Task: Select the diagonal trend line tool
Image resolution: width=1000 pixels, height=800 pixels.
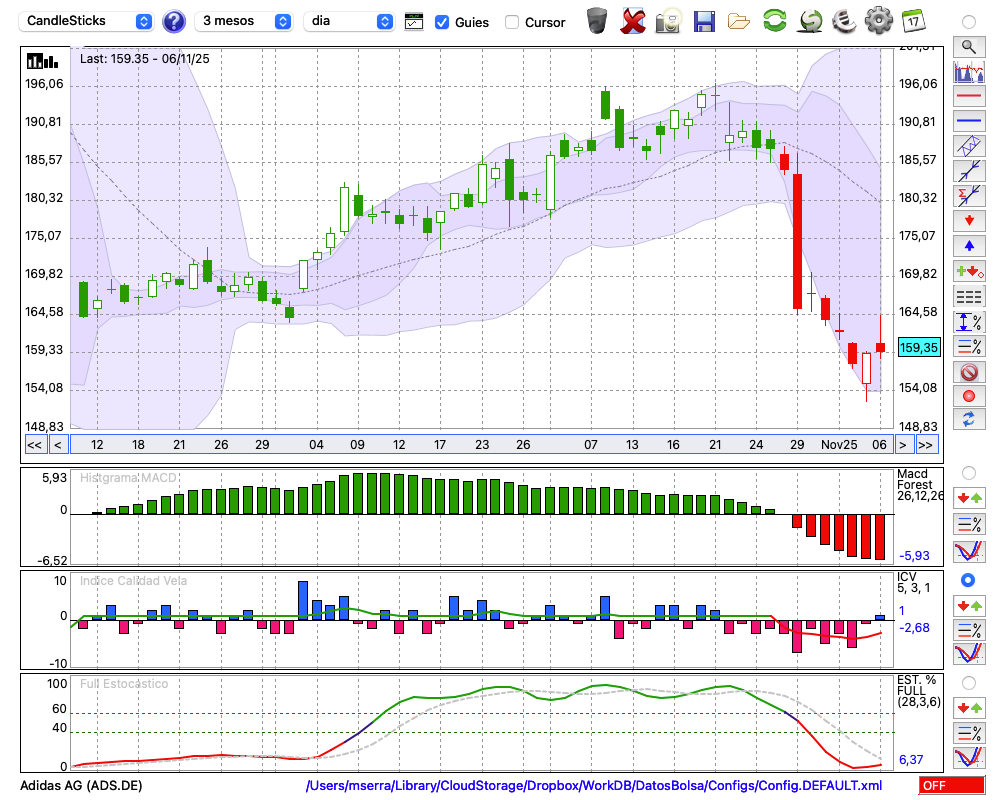Action: tap(969, 171)
